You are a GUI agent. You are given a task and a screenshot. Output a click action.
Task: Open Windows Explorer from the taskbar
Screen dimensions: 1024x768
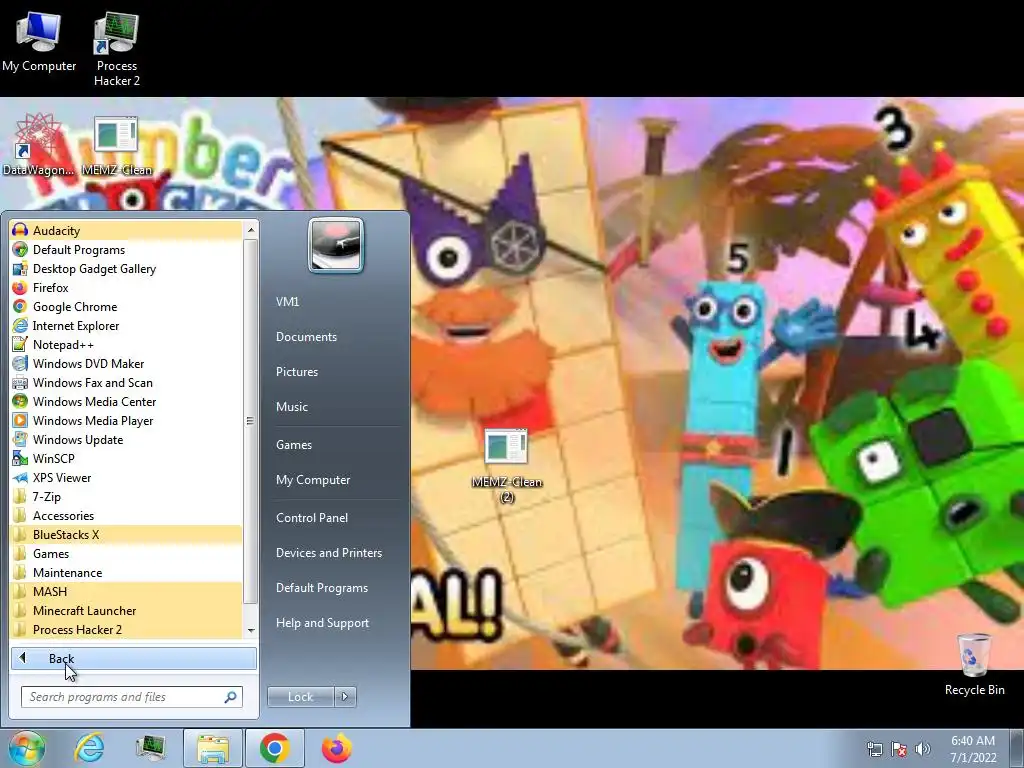pos(213,748)
